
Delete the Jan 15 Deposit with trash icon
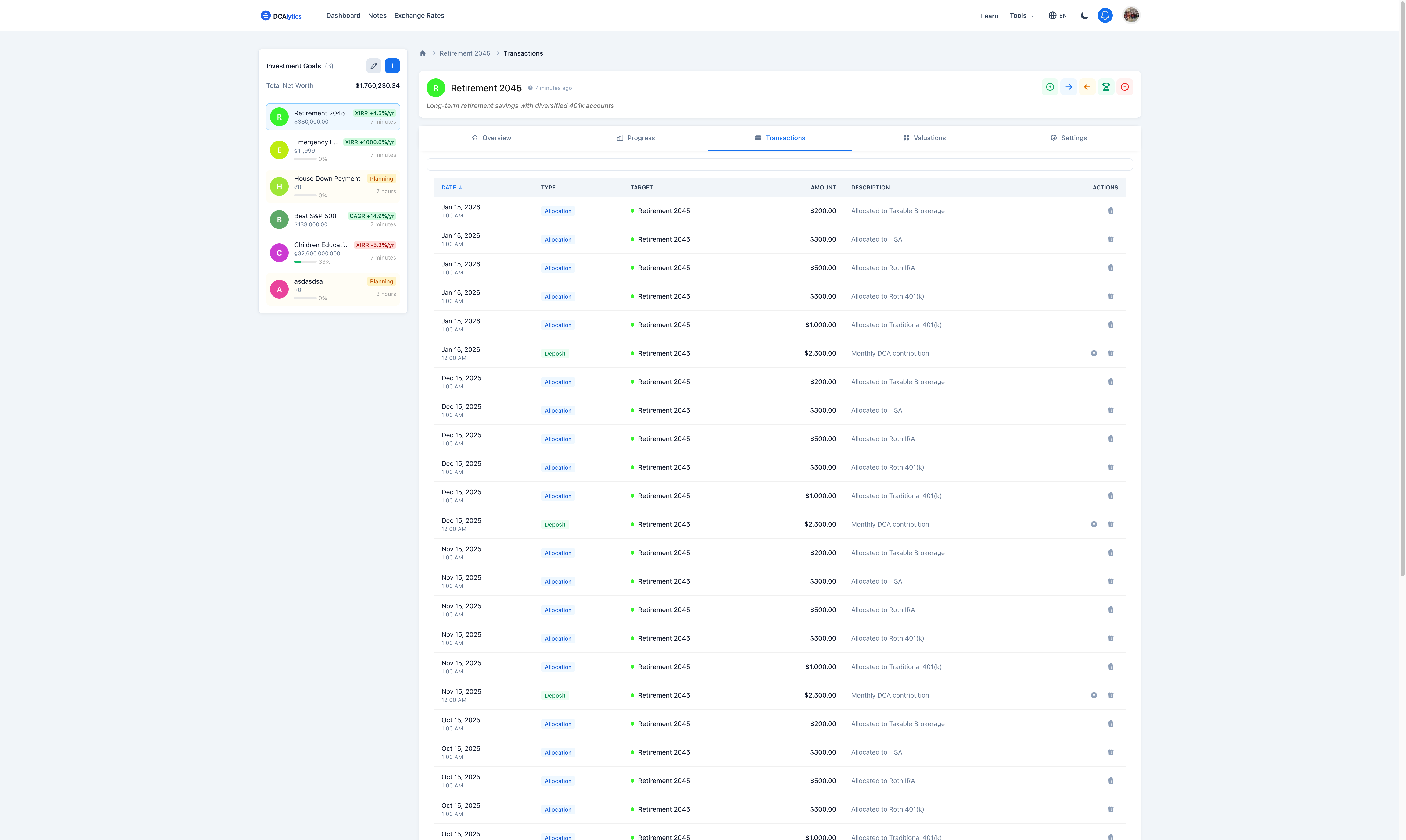(1110, 353)
